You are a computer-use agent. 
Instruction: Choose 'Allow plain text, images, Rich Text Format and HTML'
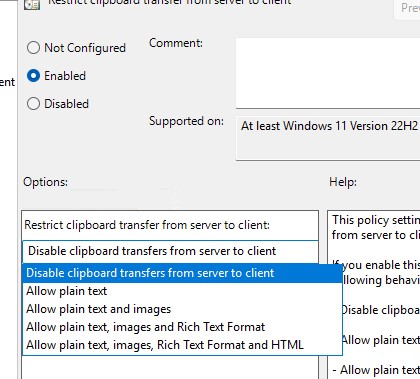pos(182,345)
